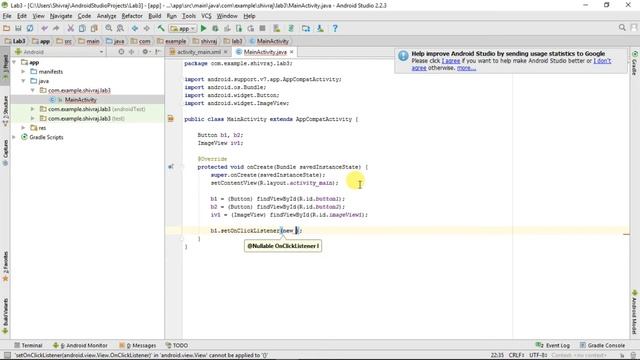This screenshot has width=640, height=360.
Task: Open the Terminal tool window
Action: pyautogui.click(x=28, y=345)
